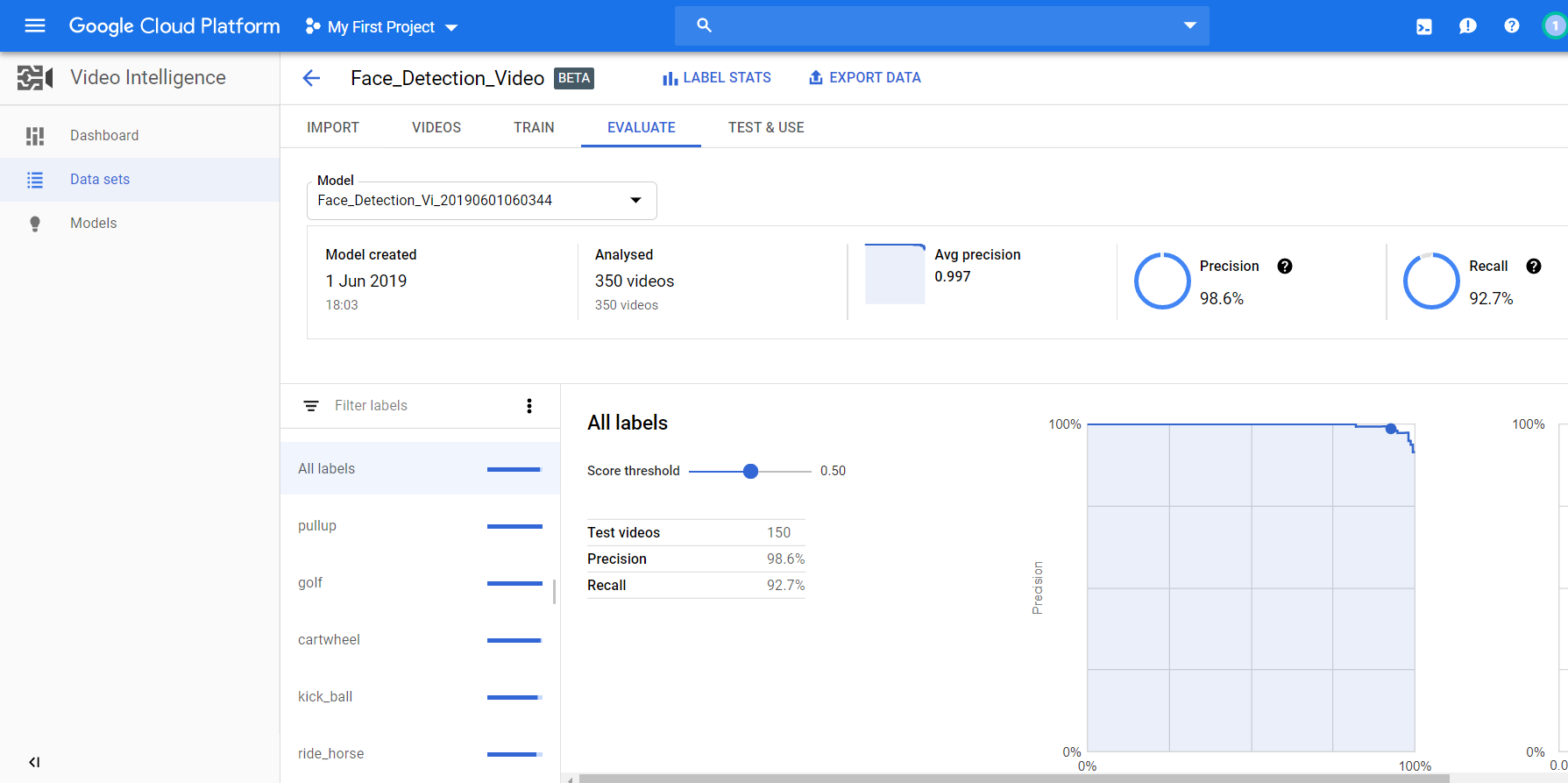Screen dimensions: 1568x783
Task: Open the user account avatar
Action: coord(1555,26)
